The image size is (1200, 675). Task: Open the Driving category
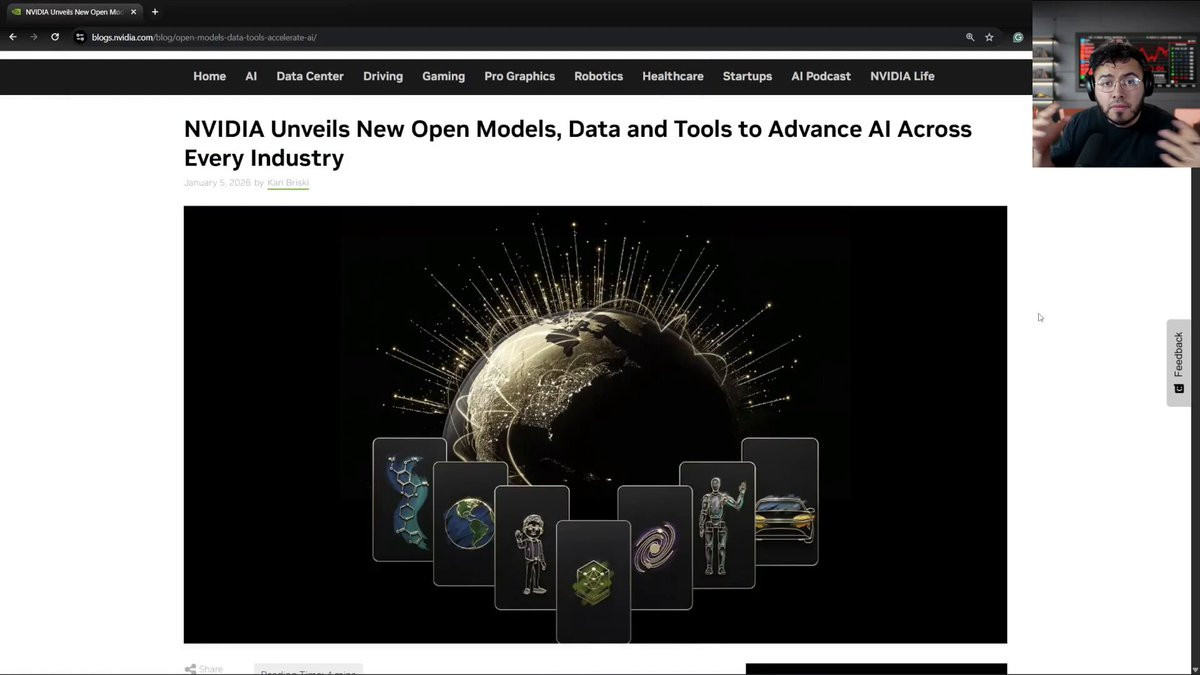pyautogui.click(x=383, y=76)
